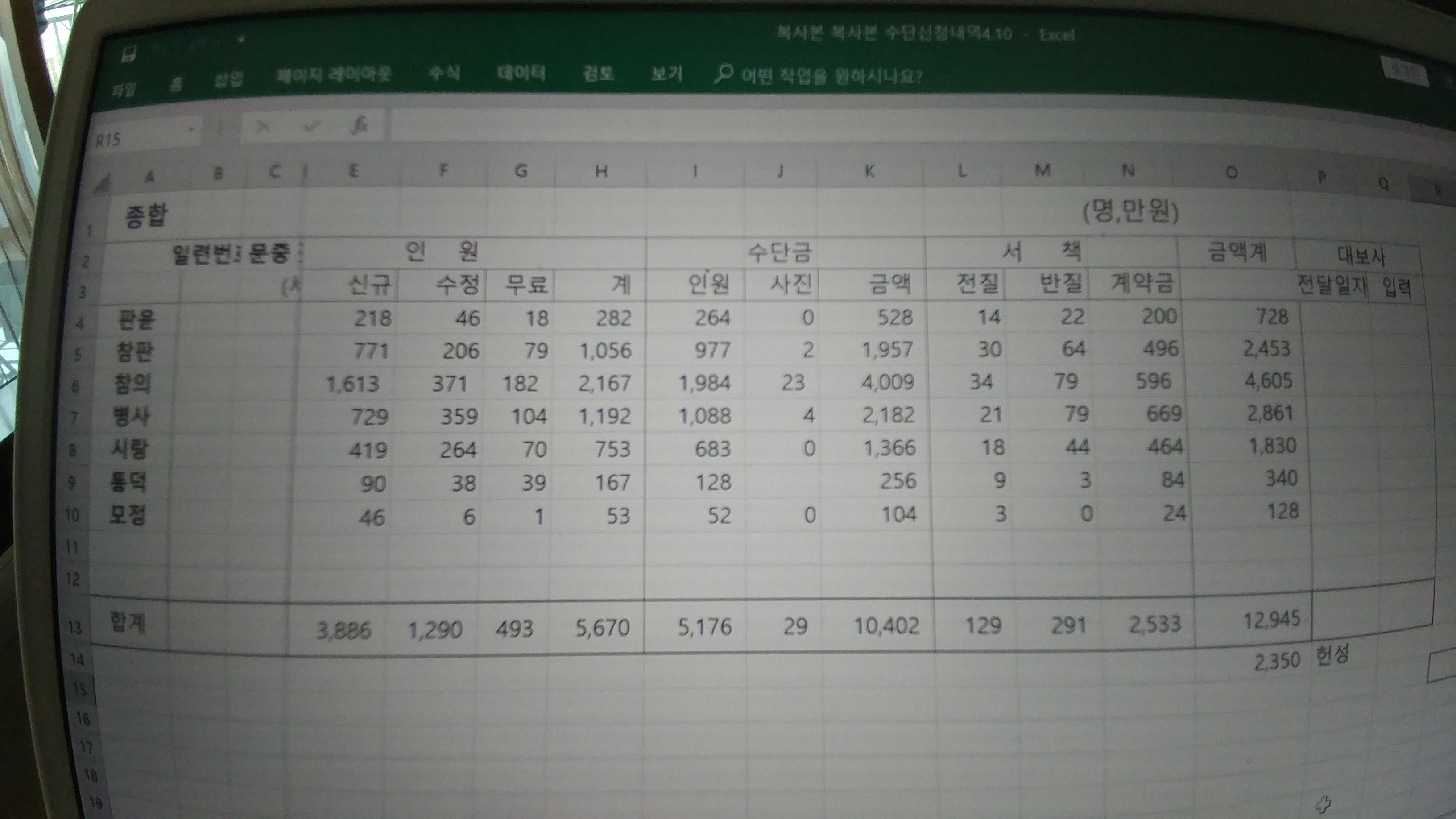Image resolution: width=1456 pixels, height=819 pixels.
Task: Click the total cell 12,945
Action: coord(1272,620)
